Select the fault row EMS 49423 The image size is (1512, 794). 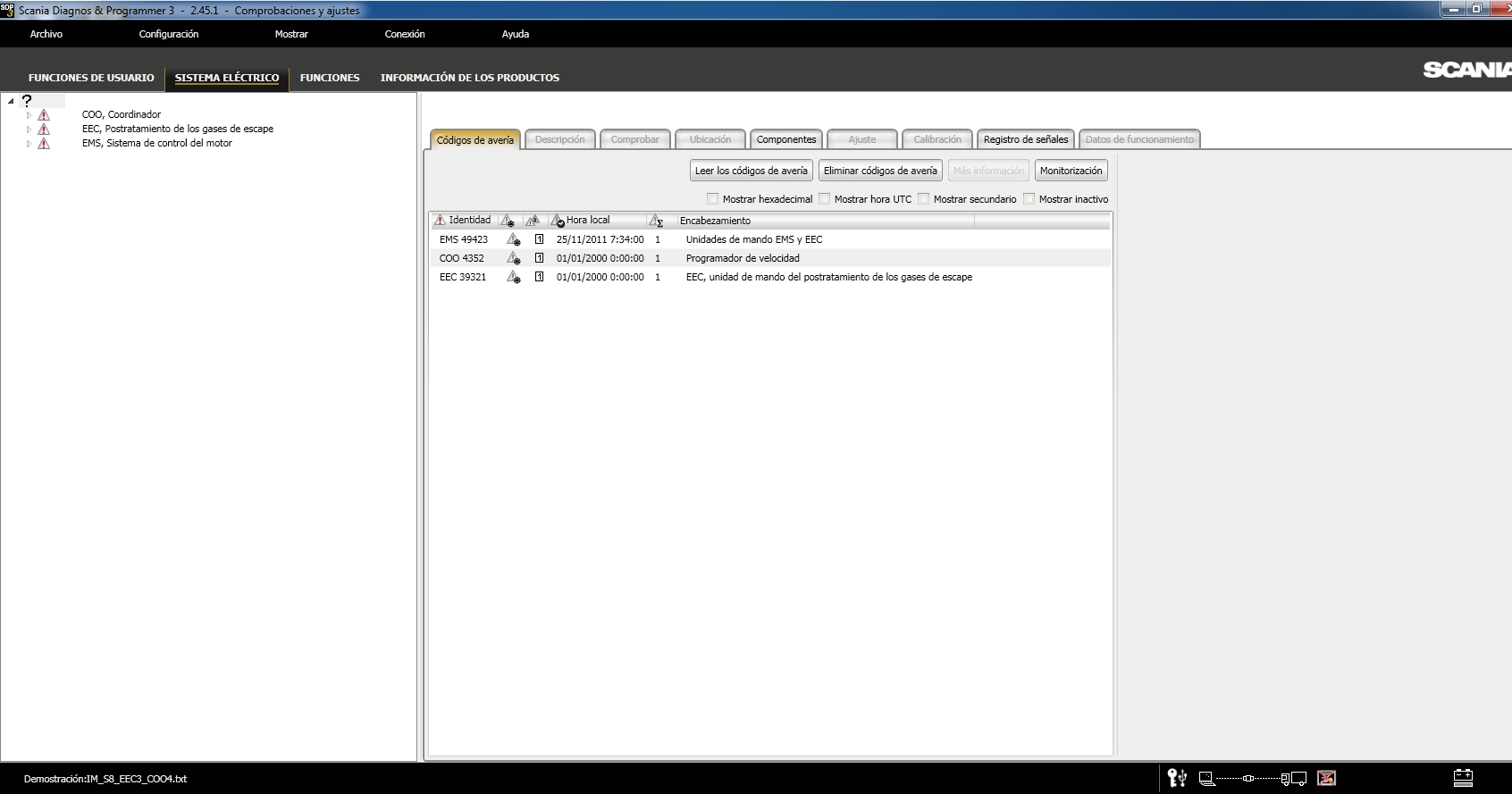pos(770,239)
